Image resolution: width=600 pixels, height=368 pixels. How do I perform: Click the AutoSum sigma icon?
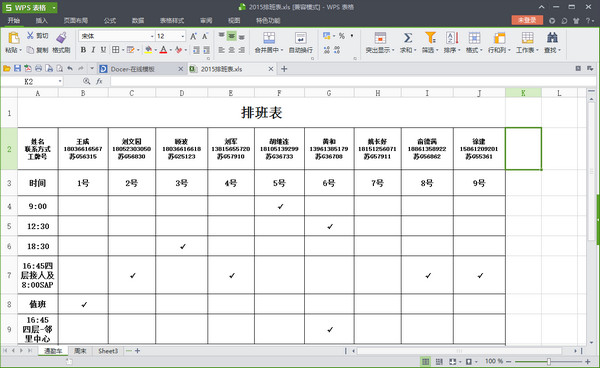(408, 37)
